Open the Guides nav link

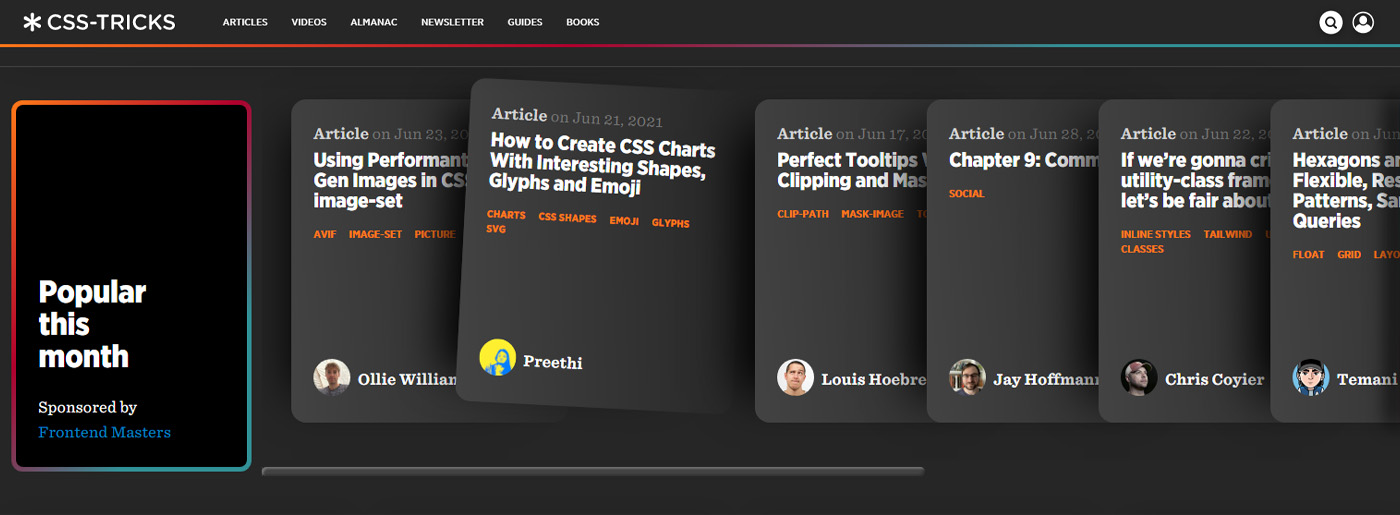point(525,22)
